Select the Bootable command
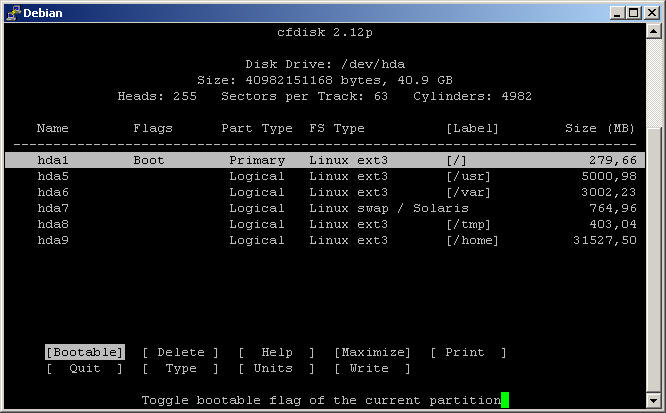This screenshot has width=666, height=413. [x=85, y=352]
